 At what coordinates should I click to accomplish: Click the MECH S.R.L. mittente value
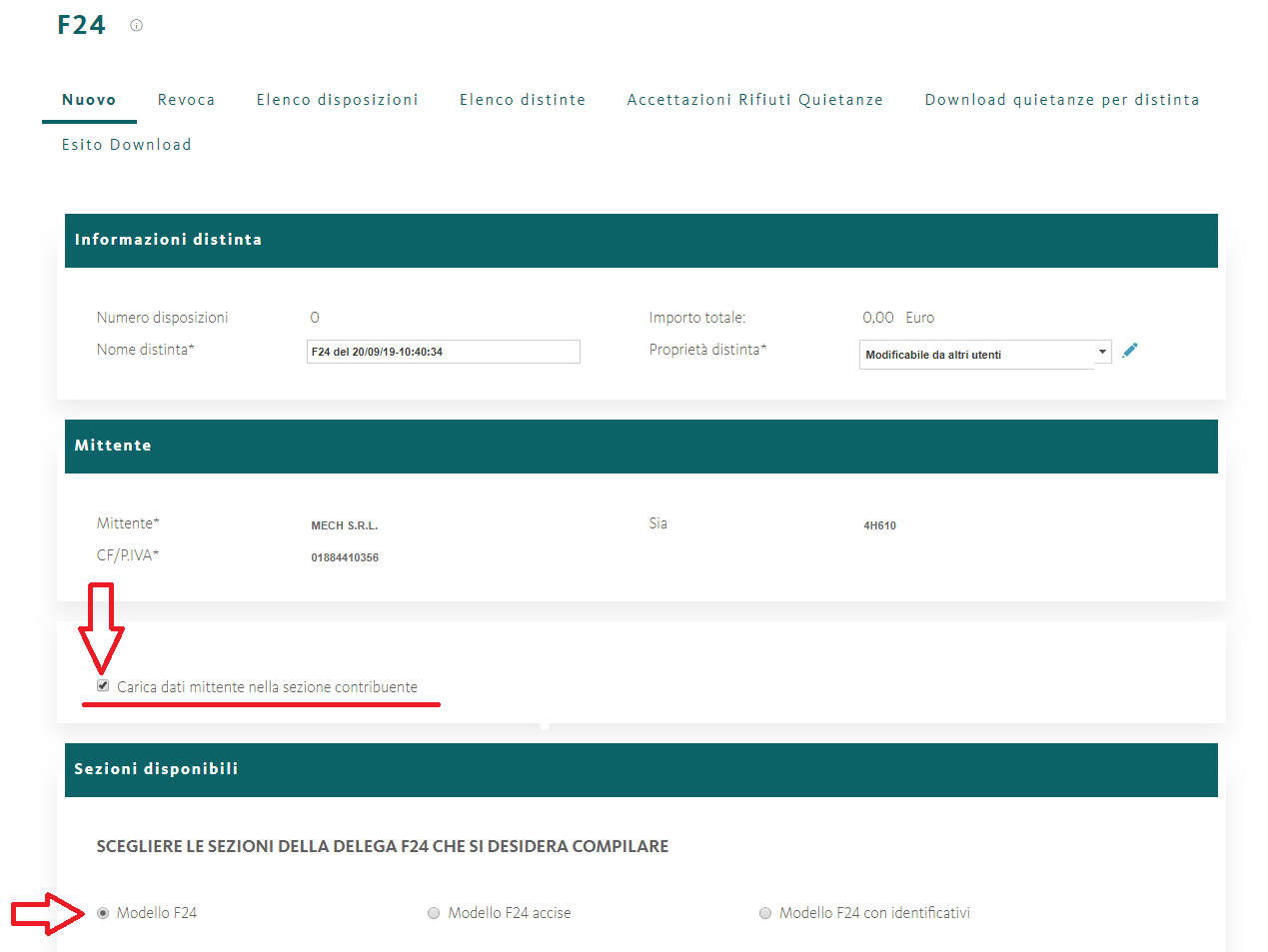(x=344, y=525)
